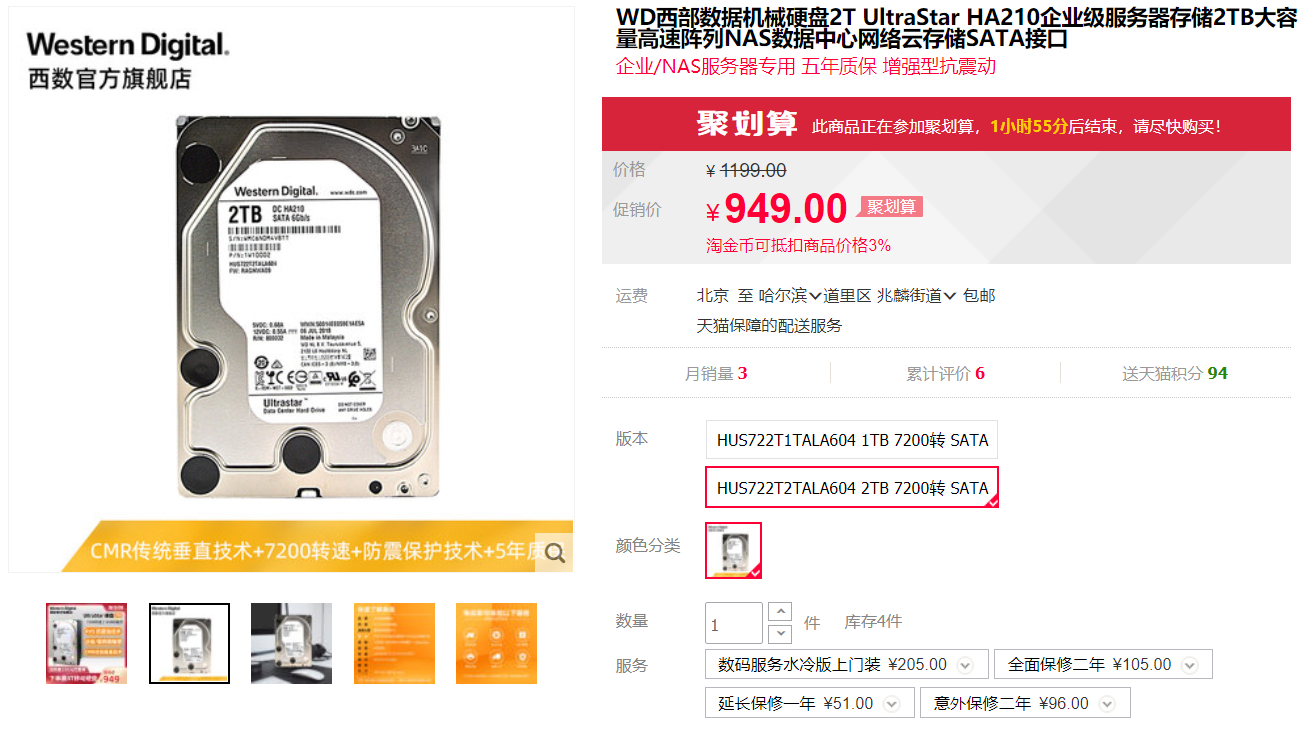Screen dimensions: 1316x730
Task: Expand the 兆麟街道 street dropdown
Action: tap(917, 296)
